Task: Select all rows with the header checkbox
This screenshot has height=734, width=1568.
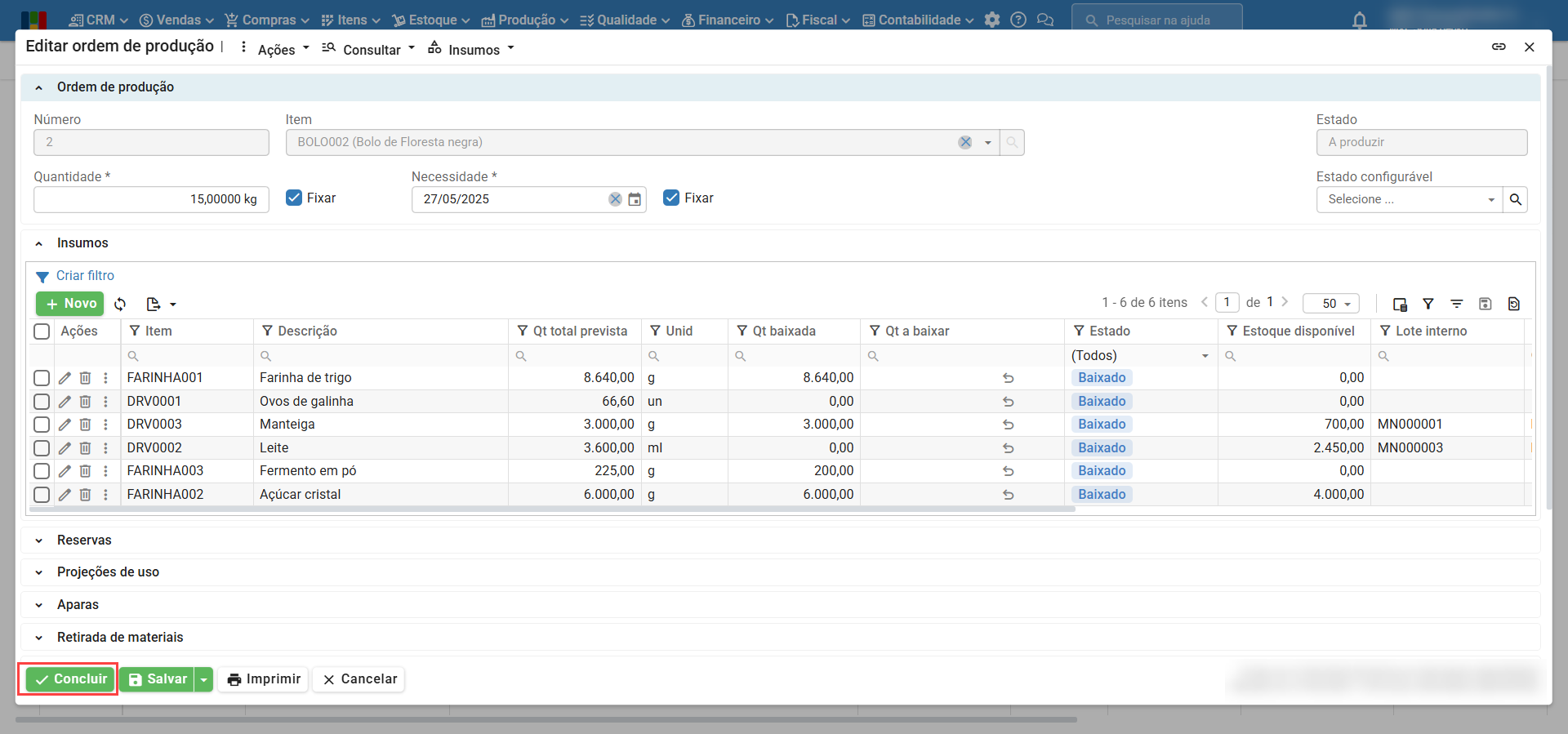Action: tap(42, 331)
